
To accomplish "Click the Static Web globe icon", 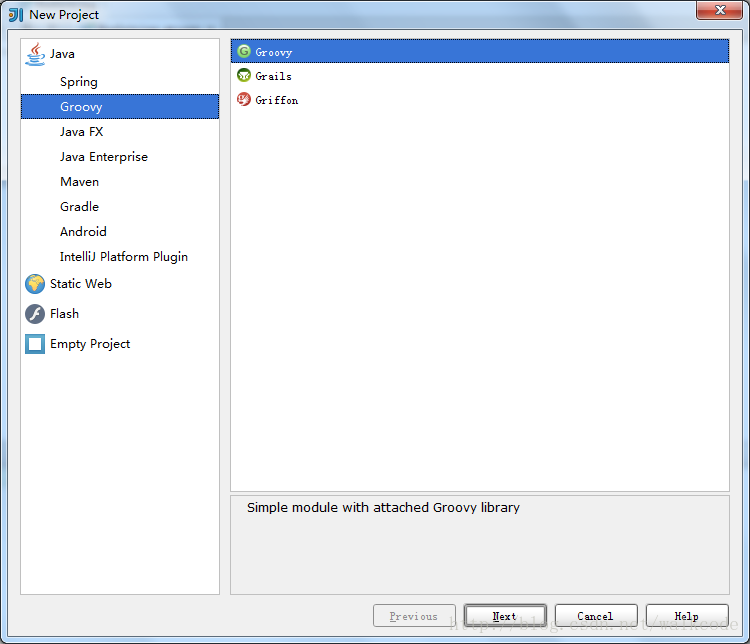I will coord(35,284).
